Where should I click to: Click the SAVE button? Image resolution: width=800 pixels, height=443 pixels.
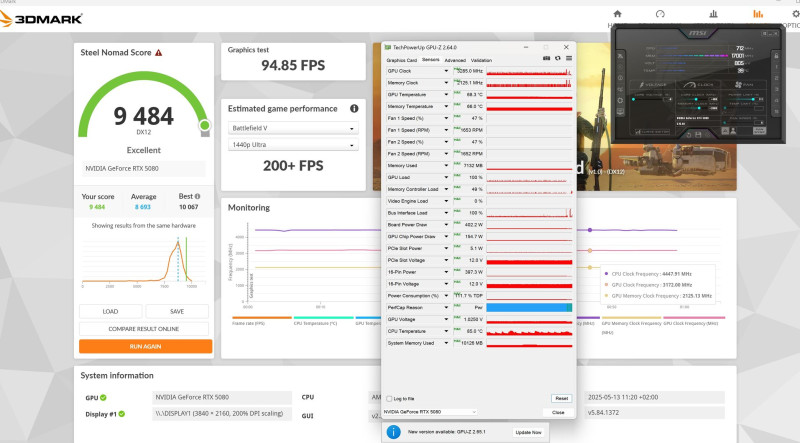pos(177,311)
